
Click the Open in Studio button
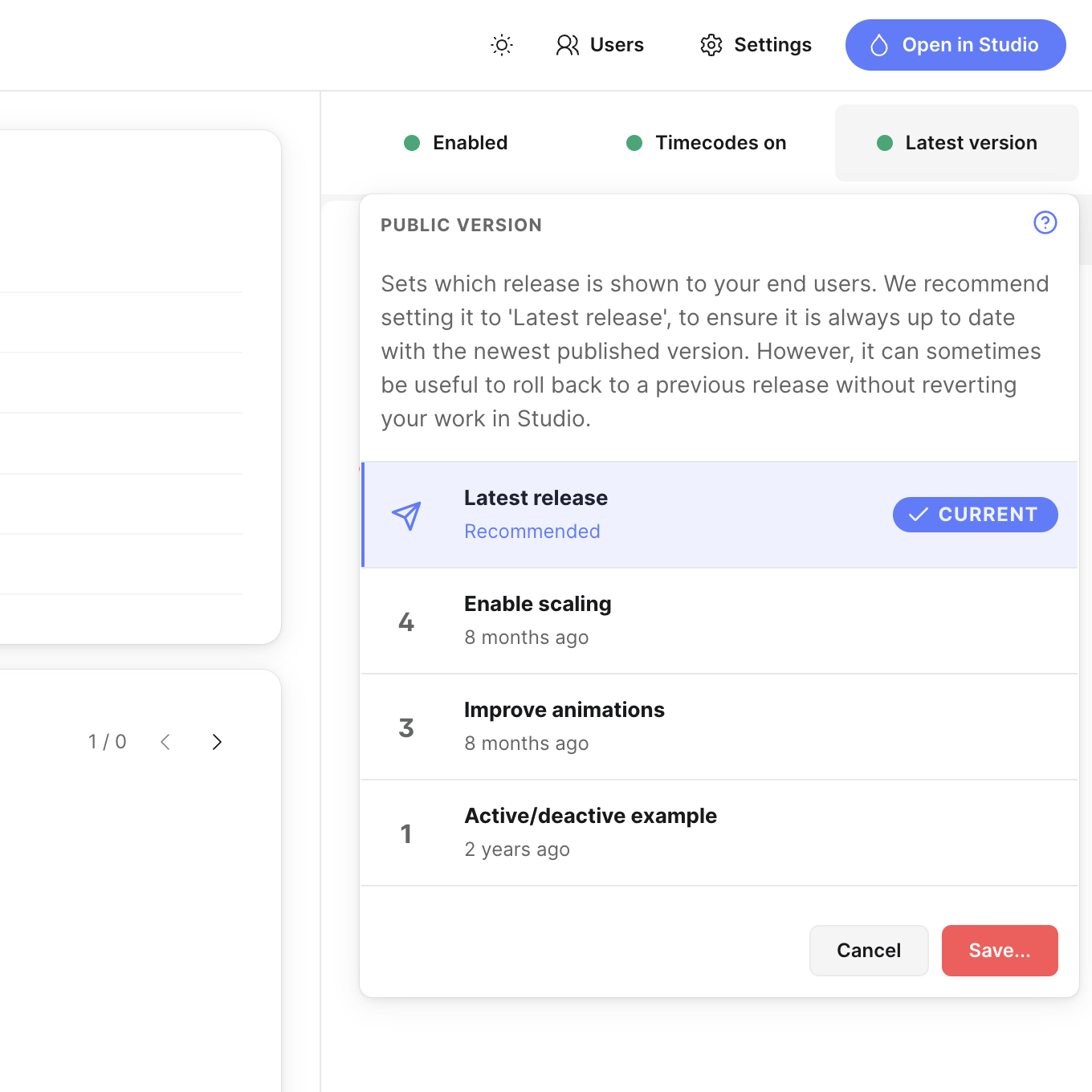pos(955,45)
